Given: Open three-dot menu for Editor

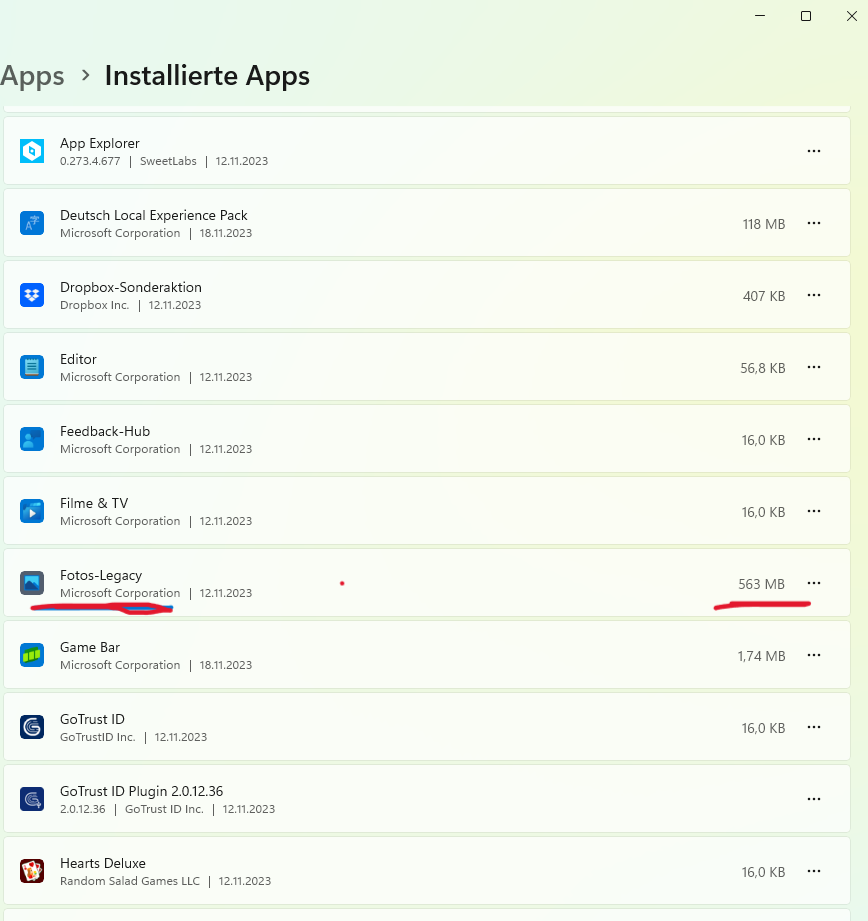Looking at the screenshot, I should pyautogui.click(x=813, y=367).
